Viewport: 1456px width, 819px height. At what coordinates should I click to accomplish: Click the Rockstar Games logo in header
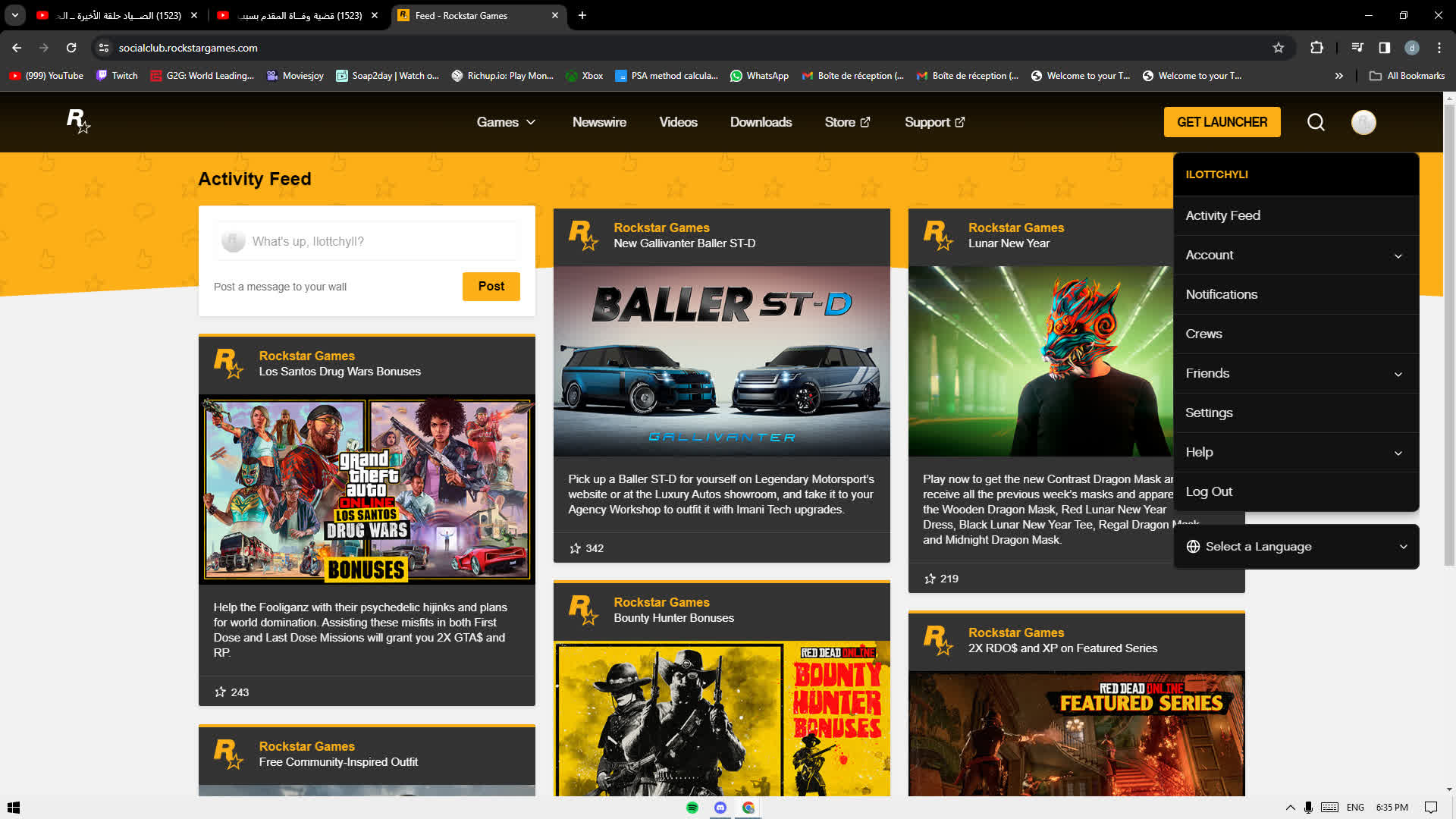[x=78, y=121]
